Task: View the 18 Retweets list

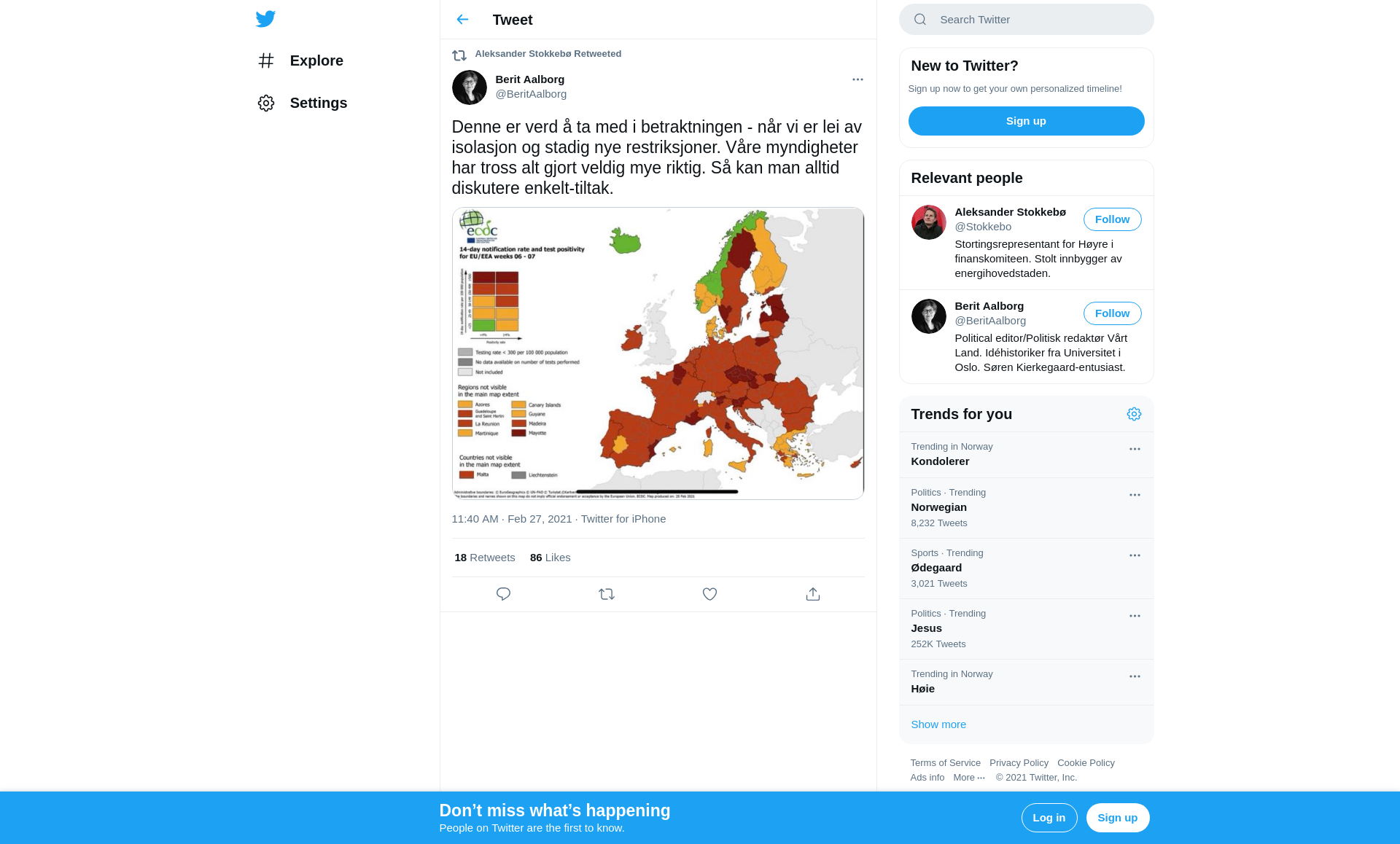Action: click(x=484, y=558)
